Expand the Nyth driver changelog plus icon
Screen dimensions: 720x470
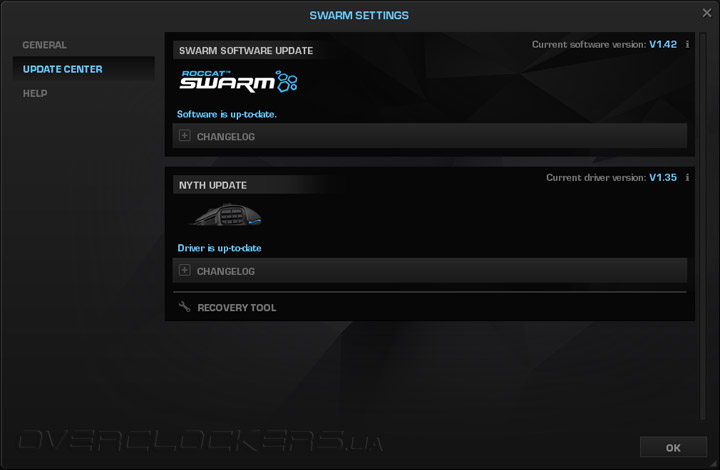click(185, 270)
